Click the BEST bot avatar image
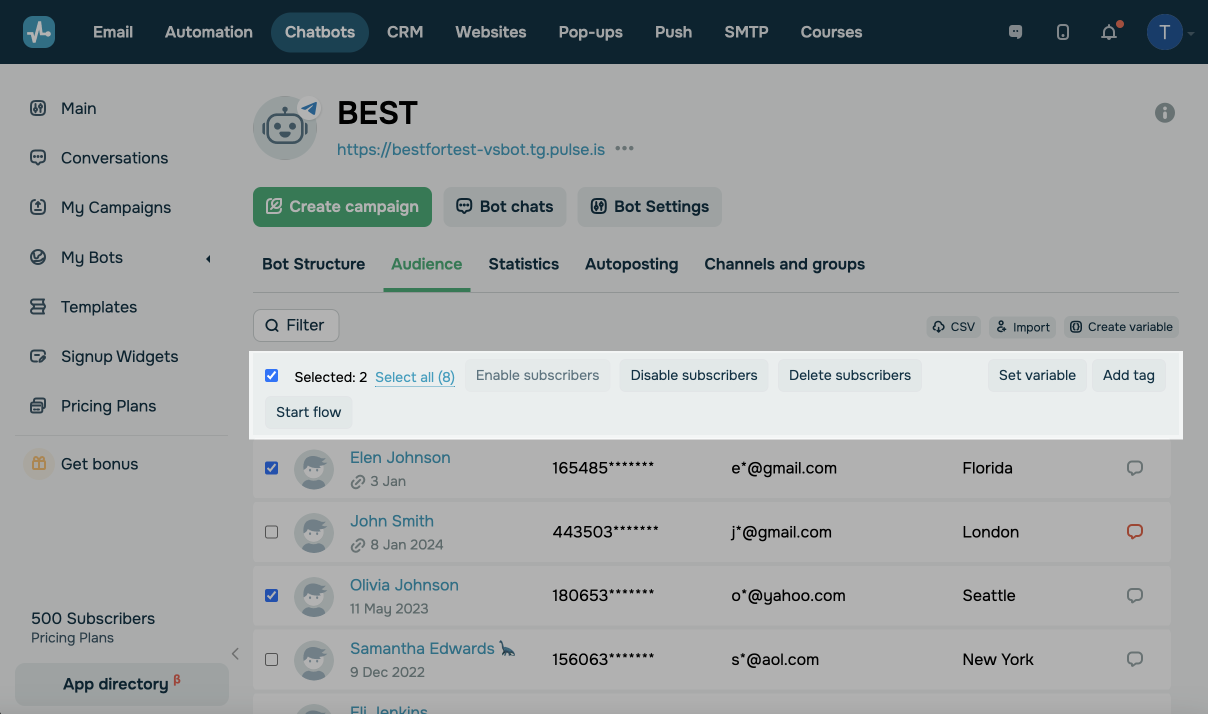Viewport: 1208px width, 714px height. tap(285, 128)
